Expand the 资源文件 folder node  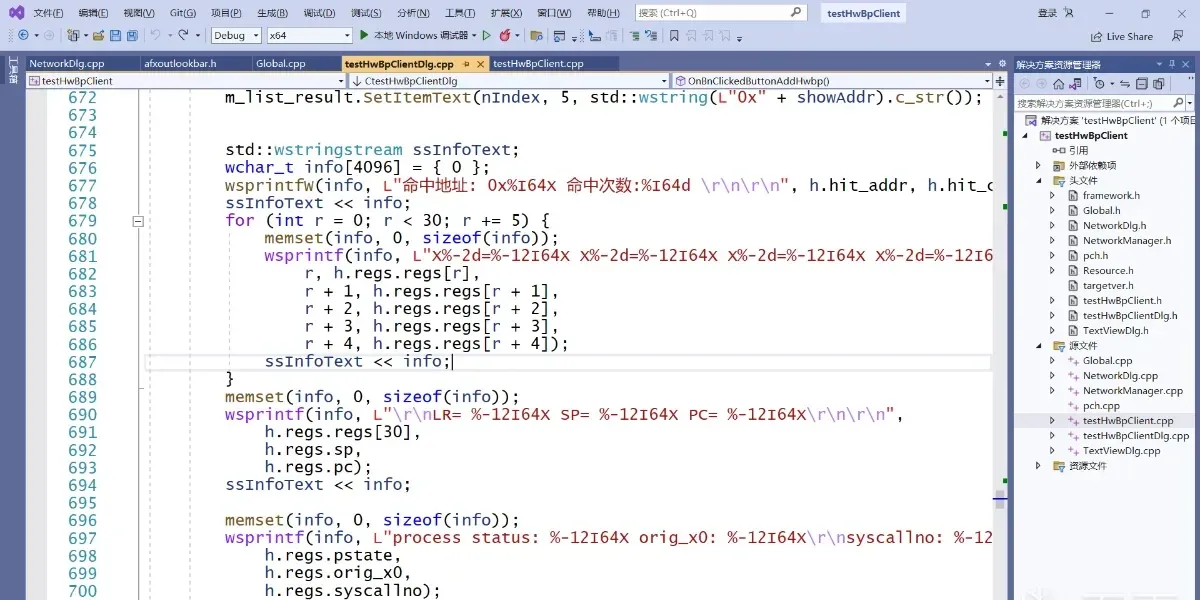pos(1038,466)
